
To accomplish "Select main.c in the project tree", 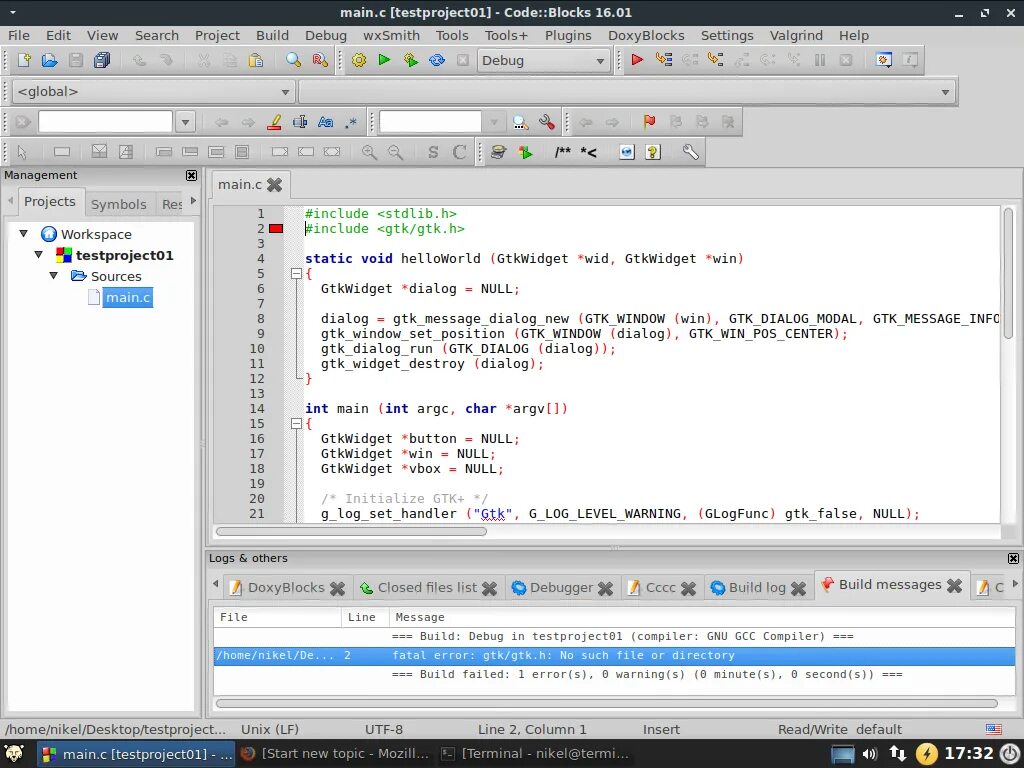I will 128,297.
